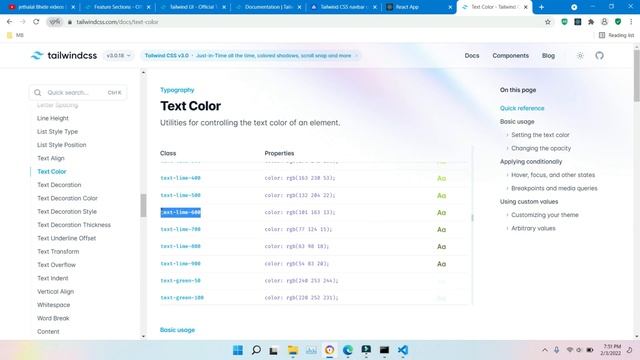Bookmark this page with the star icon
The height and width of the screenshot is (360, 640).
[548, 22]
